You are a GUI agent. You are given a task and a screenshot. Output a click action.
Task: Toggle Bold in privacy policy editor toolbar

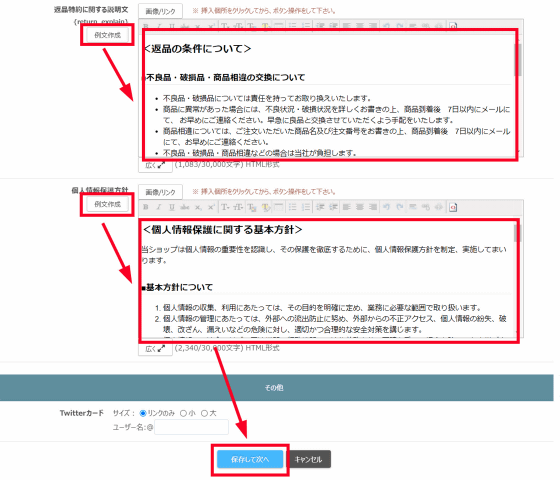(x=146, y=207)
